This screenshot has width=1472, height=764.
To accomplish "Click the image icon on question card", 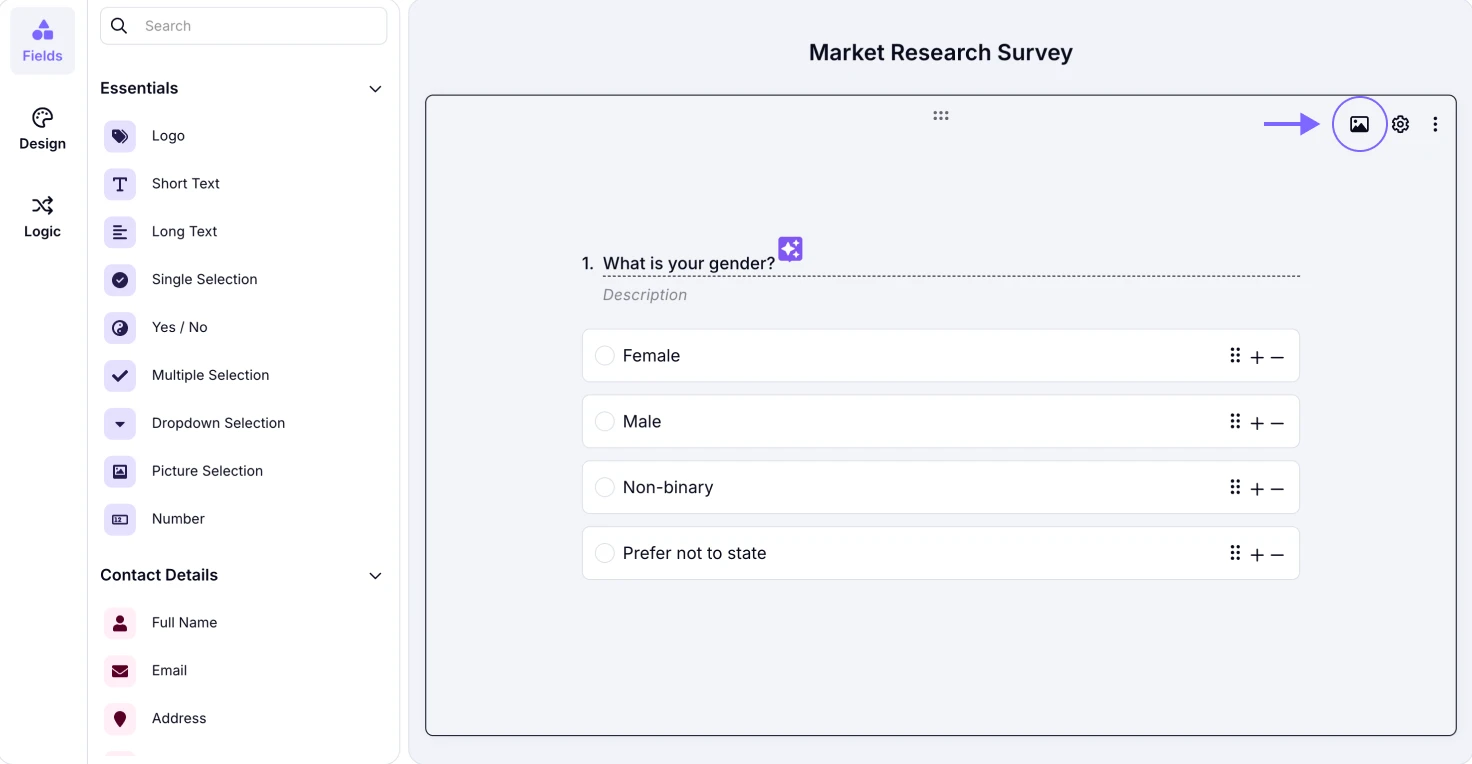I will pyautogui.click(x=1359, y=124).
